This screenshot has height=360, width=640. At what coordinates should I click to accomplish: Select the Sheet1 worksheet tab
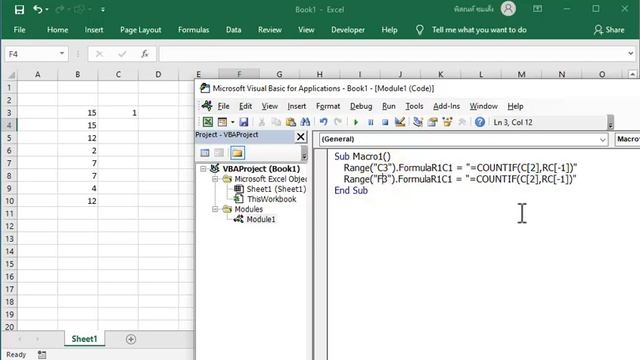[84, 339]
